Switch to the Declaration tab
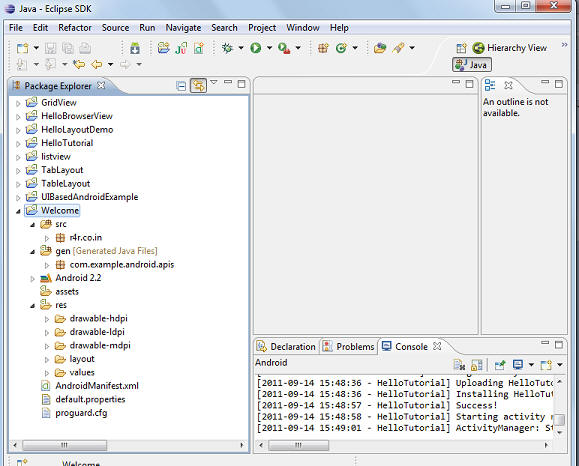This screenshot has width=579, height=466. (x=286, y=346)
